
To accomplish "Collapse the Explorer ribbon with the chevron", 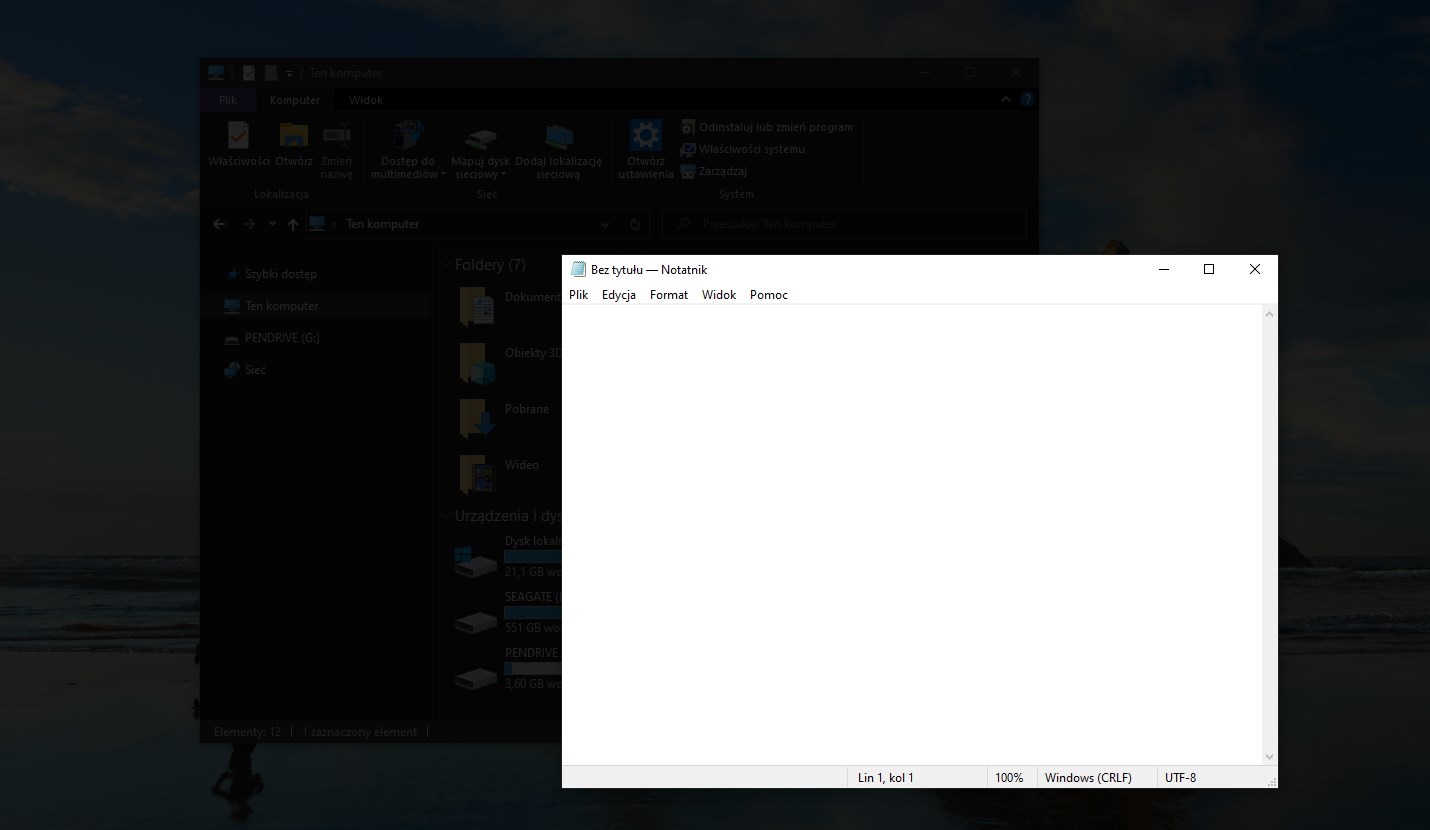I will (x=1006, y=100).
